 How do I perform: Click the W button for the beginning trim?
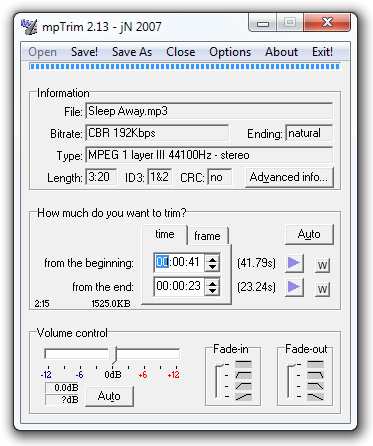(x=322, y=265)
